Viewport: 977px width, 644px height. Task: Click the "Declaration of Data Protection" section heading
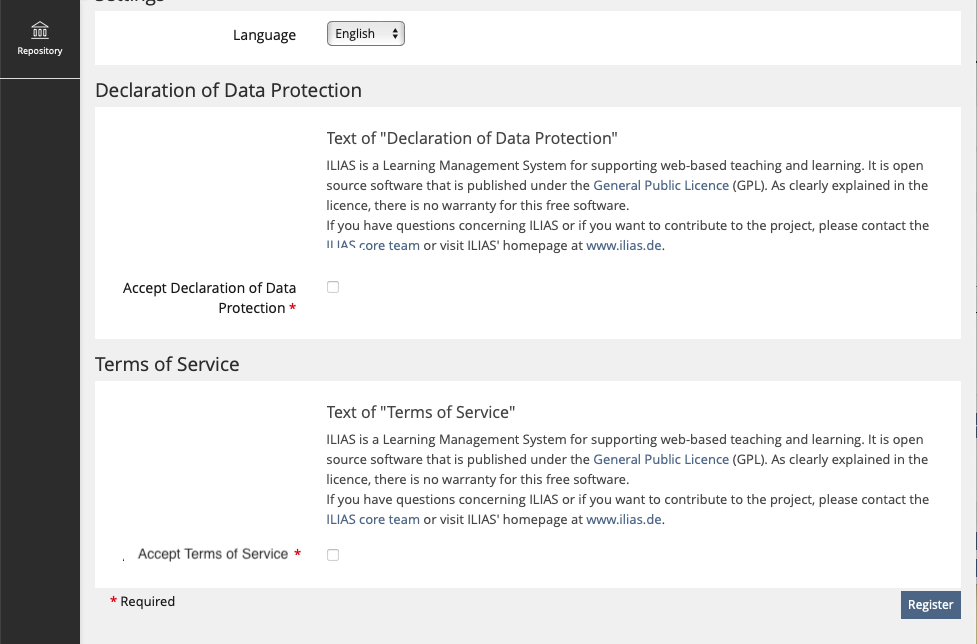228,90
